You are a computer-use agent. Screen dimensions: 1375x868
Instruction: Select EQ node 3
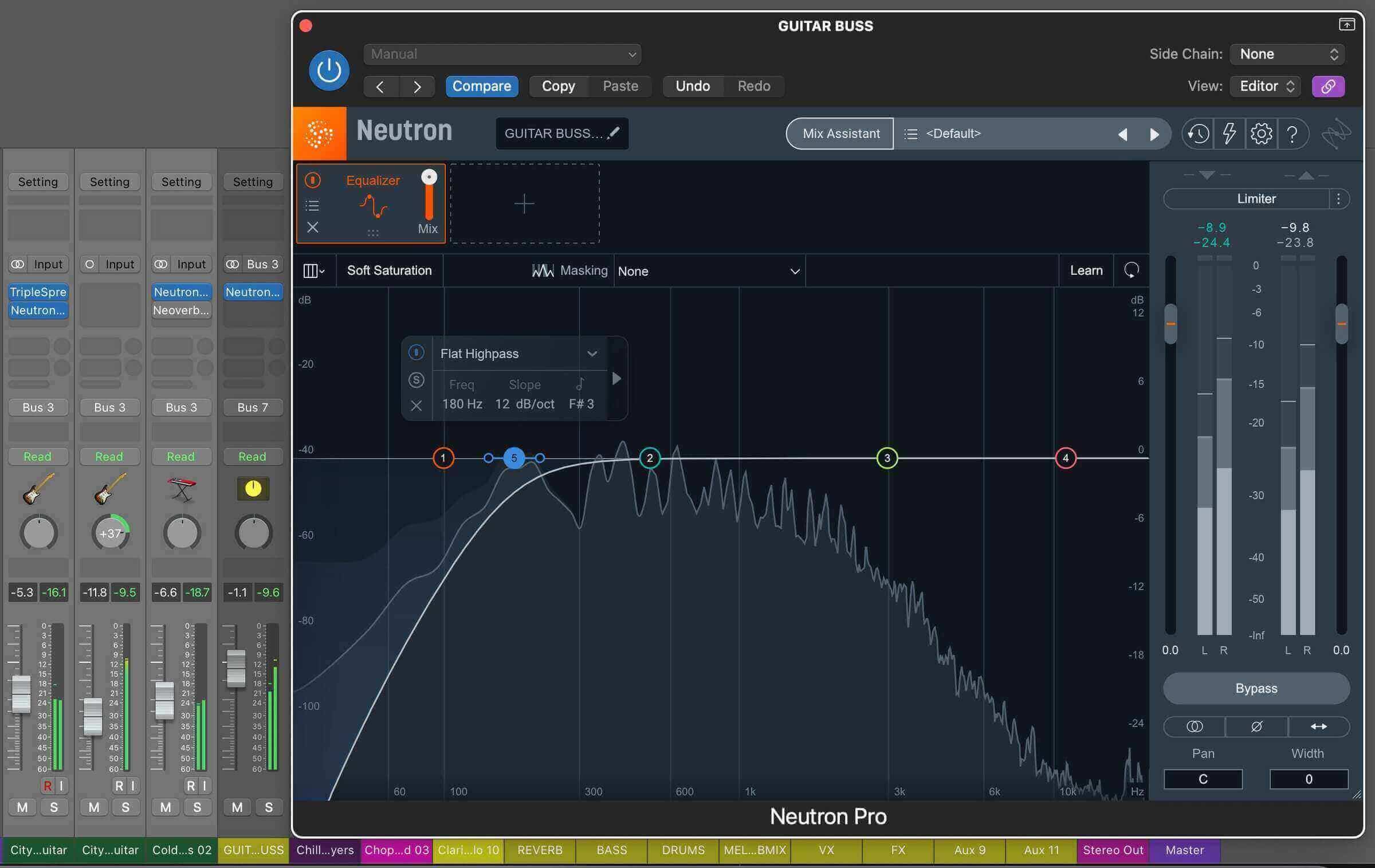(887, 458)
